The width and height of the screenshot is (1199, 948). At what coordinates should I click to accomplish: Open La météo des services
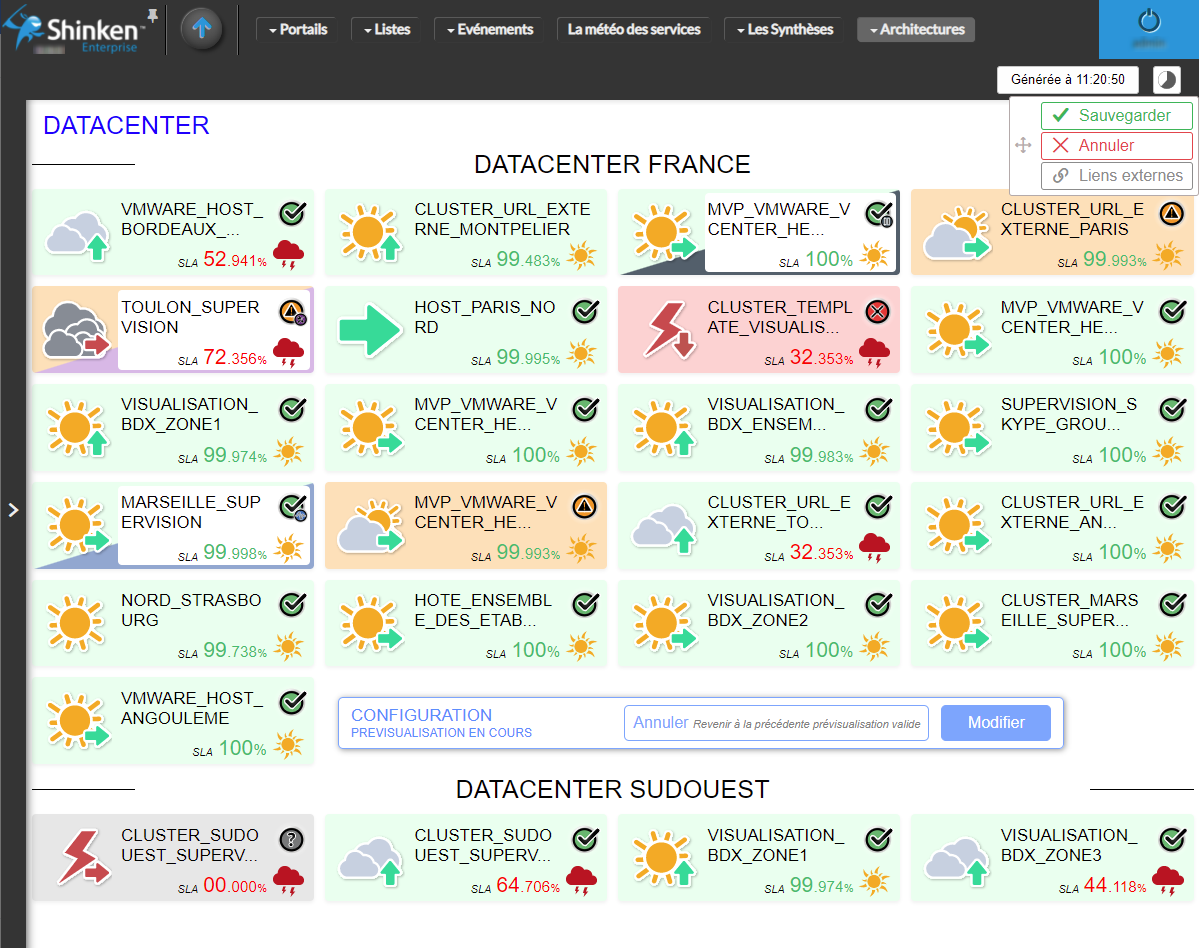(634, 30)
